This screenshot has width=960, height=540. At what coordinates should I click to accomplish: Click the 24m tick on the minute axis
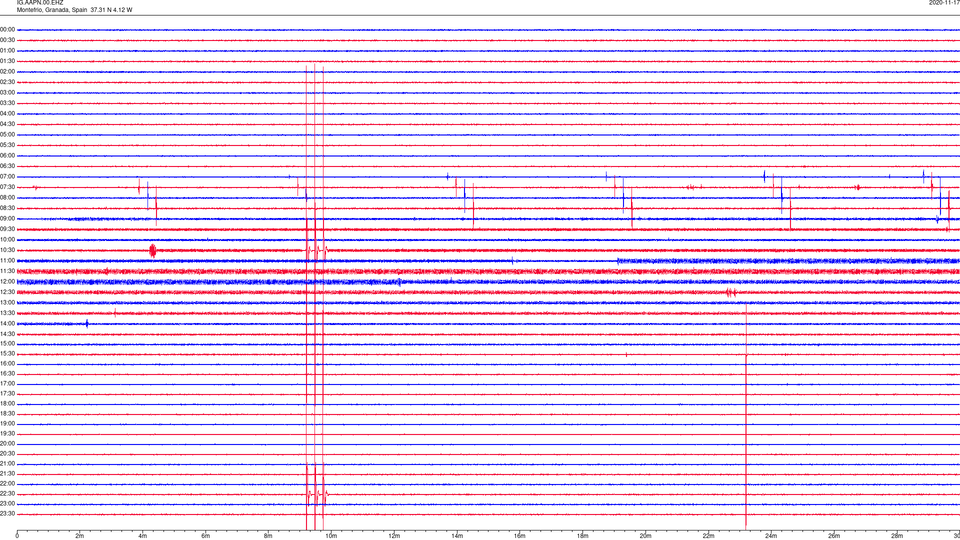click(x=771, y=536)
